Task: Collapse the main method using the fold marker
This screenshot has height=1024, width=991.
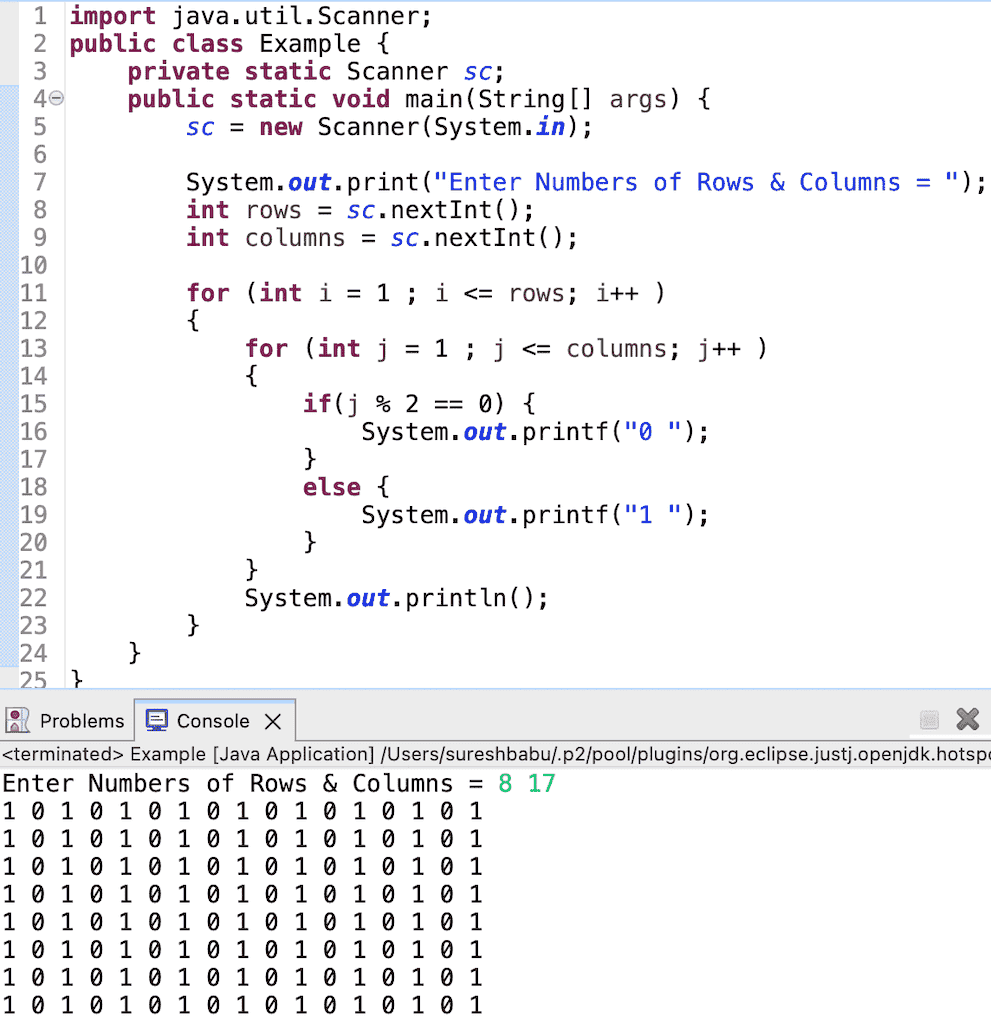Action: point(54,98)
